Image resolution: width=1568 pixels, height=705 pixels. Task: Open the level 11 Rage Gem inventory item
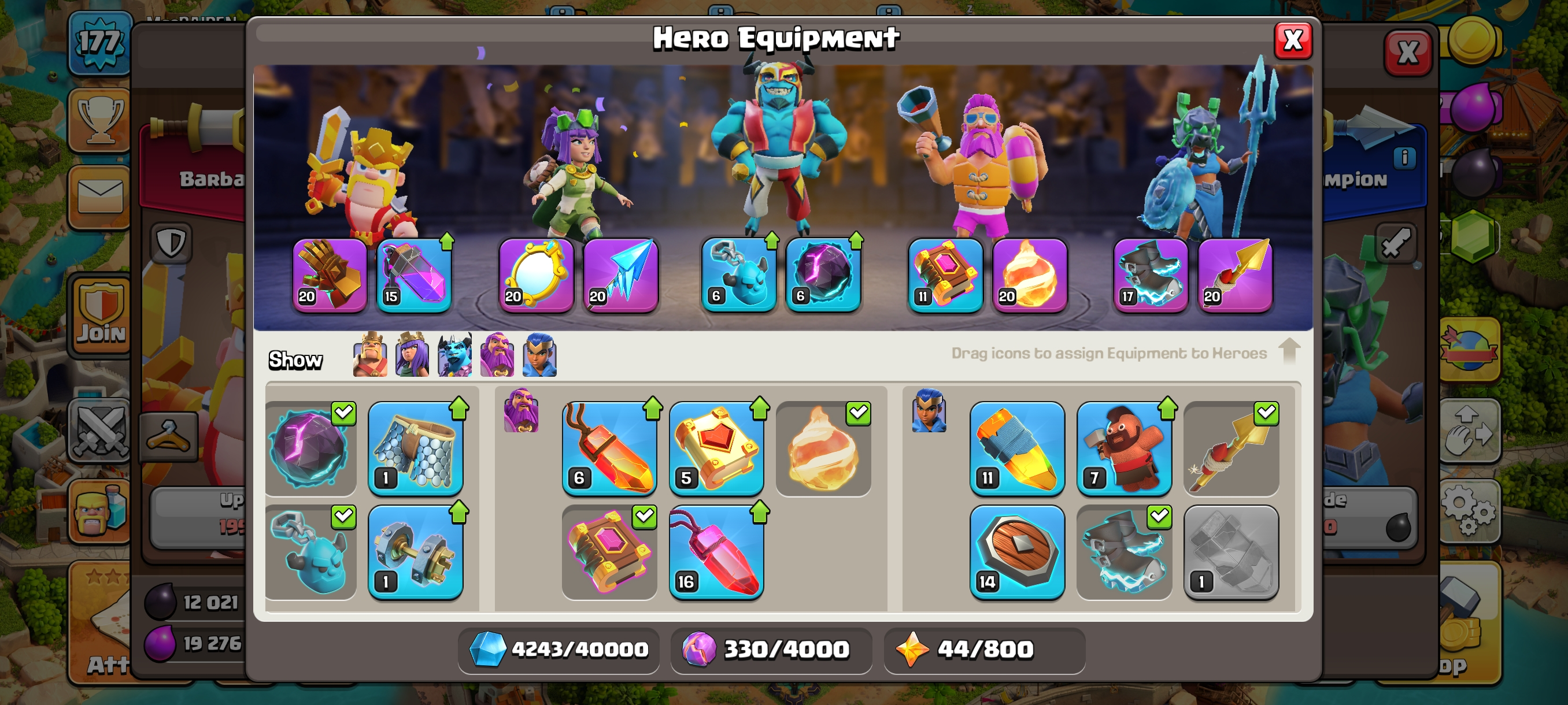click(x=1017, y=448)
